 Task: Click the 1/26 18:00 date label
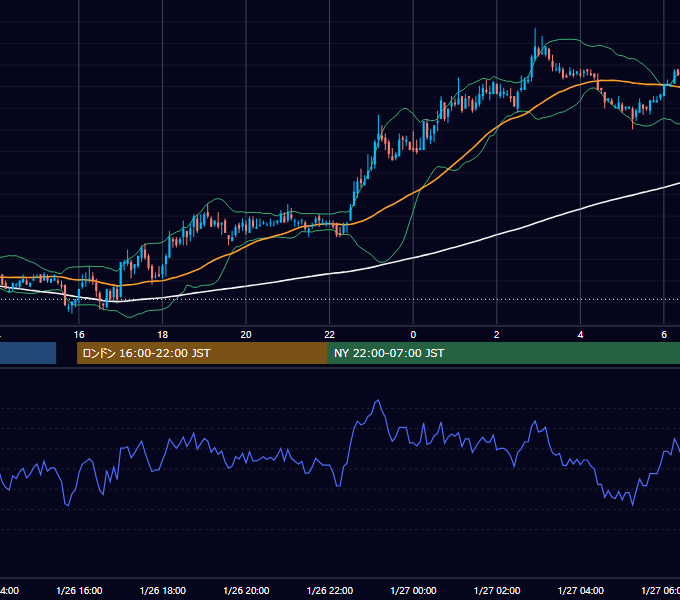coord(163,590)
